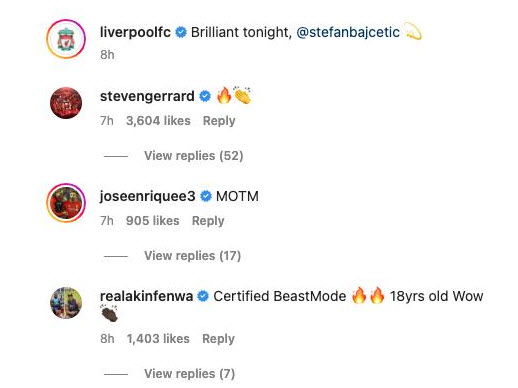
Task: Reply to joseenriquee3's MOTM comment
Action: 208,221
